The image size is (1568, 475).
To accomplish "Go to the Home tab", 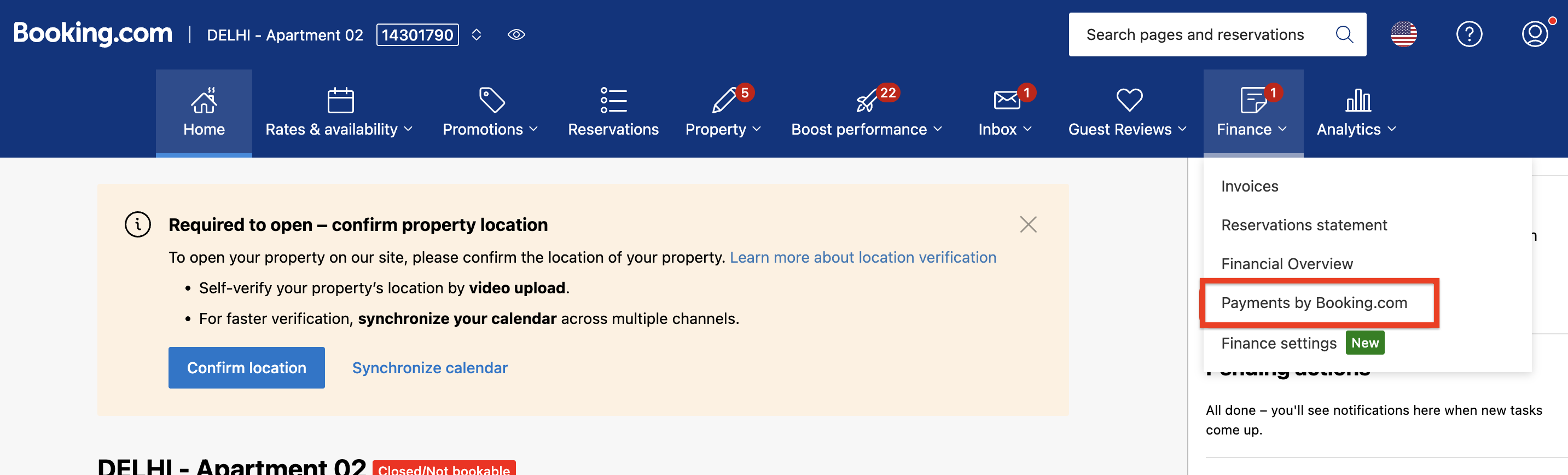I will pos(204,113).
